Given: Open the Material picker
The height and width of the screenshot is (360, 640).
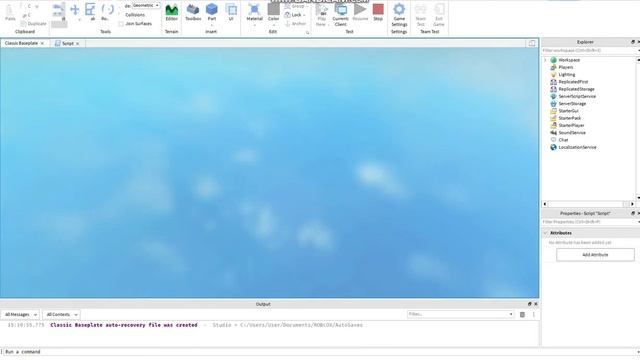Looking at the screenshot, I should [254, 12].
